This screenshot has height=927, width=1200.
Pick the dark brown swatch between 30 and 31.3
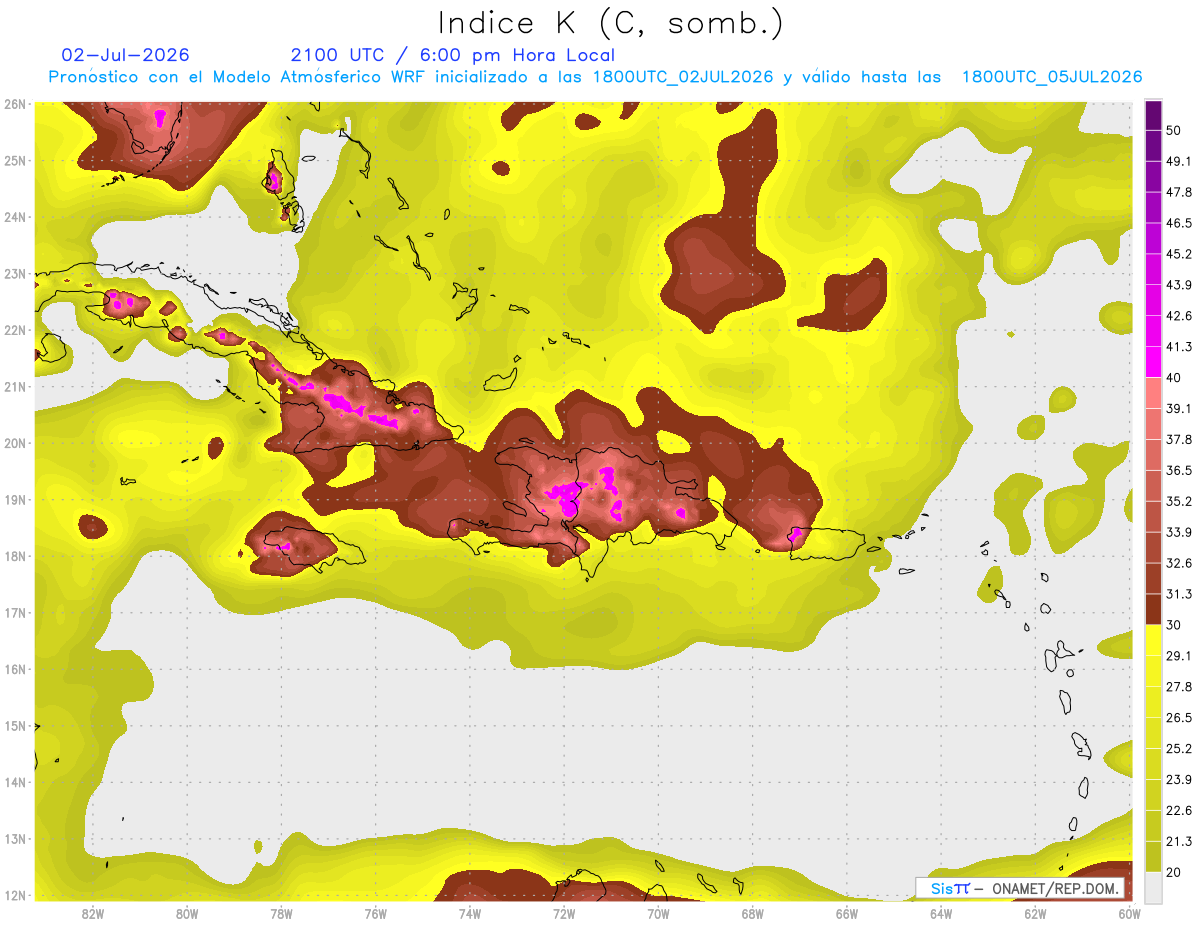(1153, 609)
